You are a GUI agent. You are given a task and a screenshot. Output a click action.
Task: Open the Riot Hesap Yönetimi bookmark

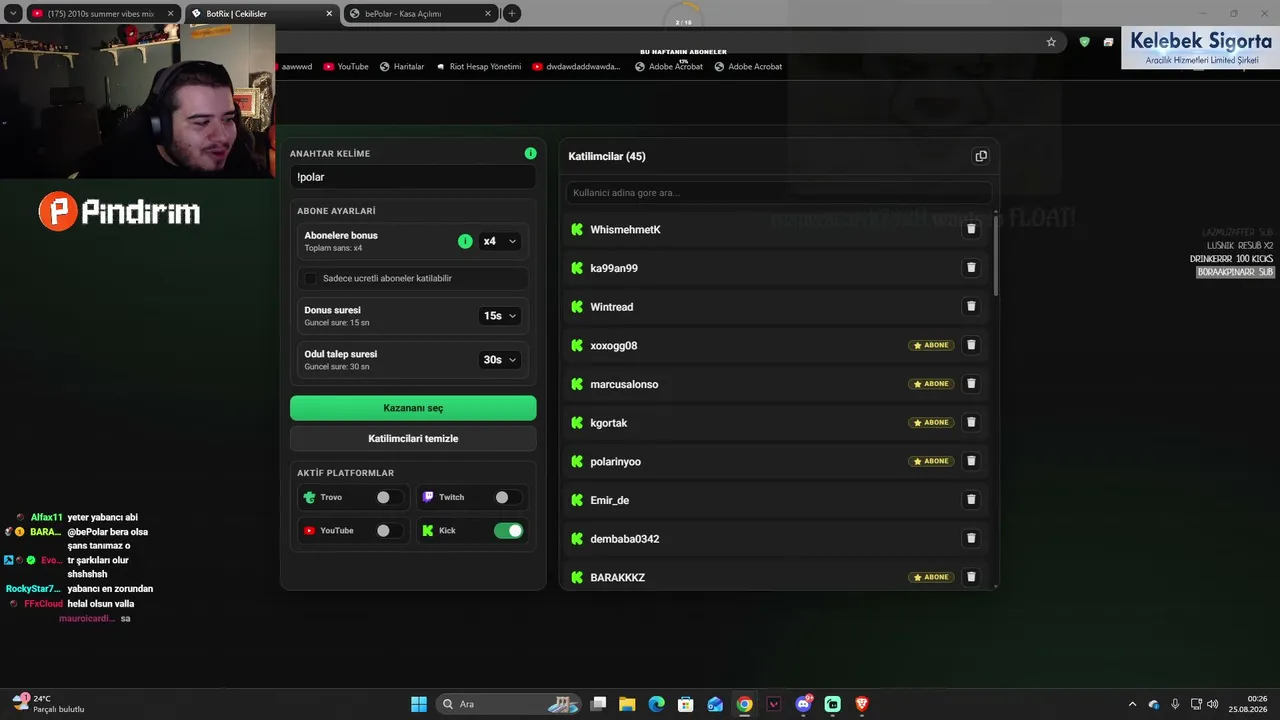(479, 67)
